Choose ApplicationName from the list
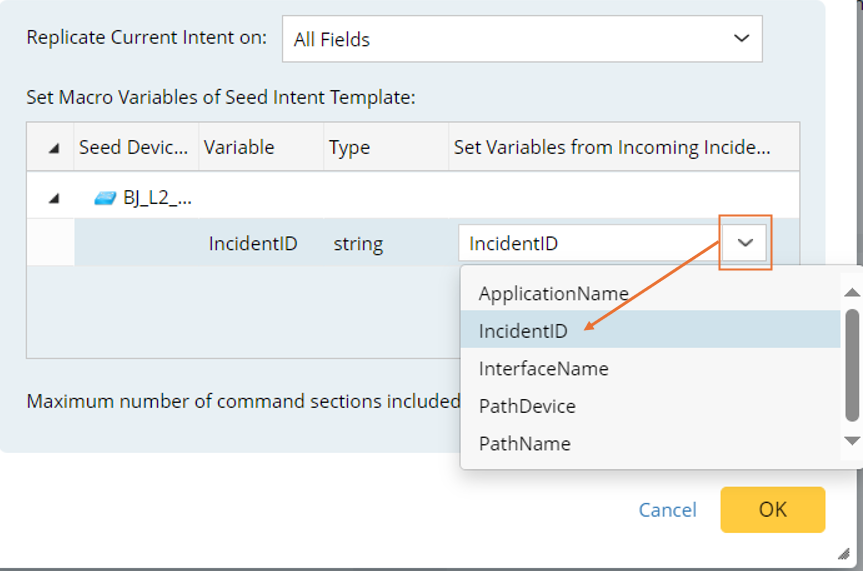The width and height of the screenshot is (864, 571). point(553,294)
